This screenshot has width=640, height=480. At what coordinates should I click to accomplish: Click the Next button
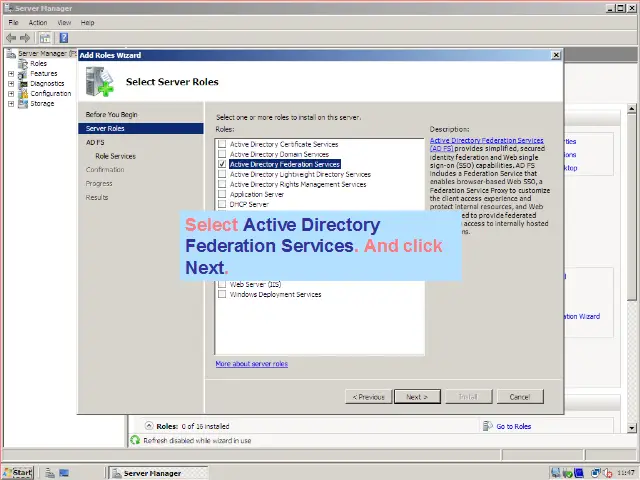pyautogui.click(x=417, y=397)
